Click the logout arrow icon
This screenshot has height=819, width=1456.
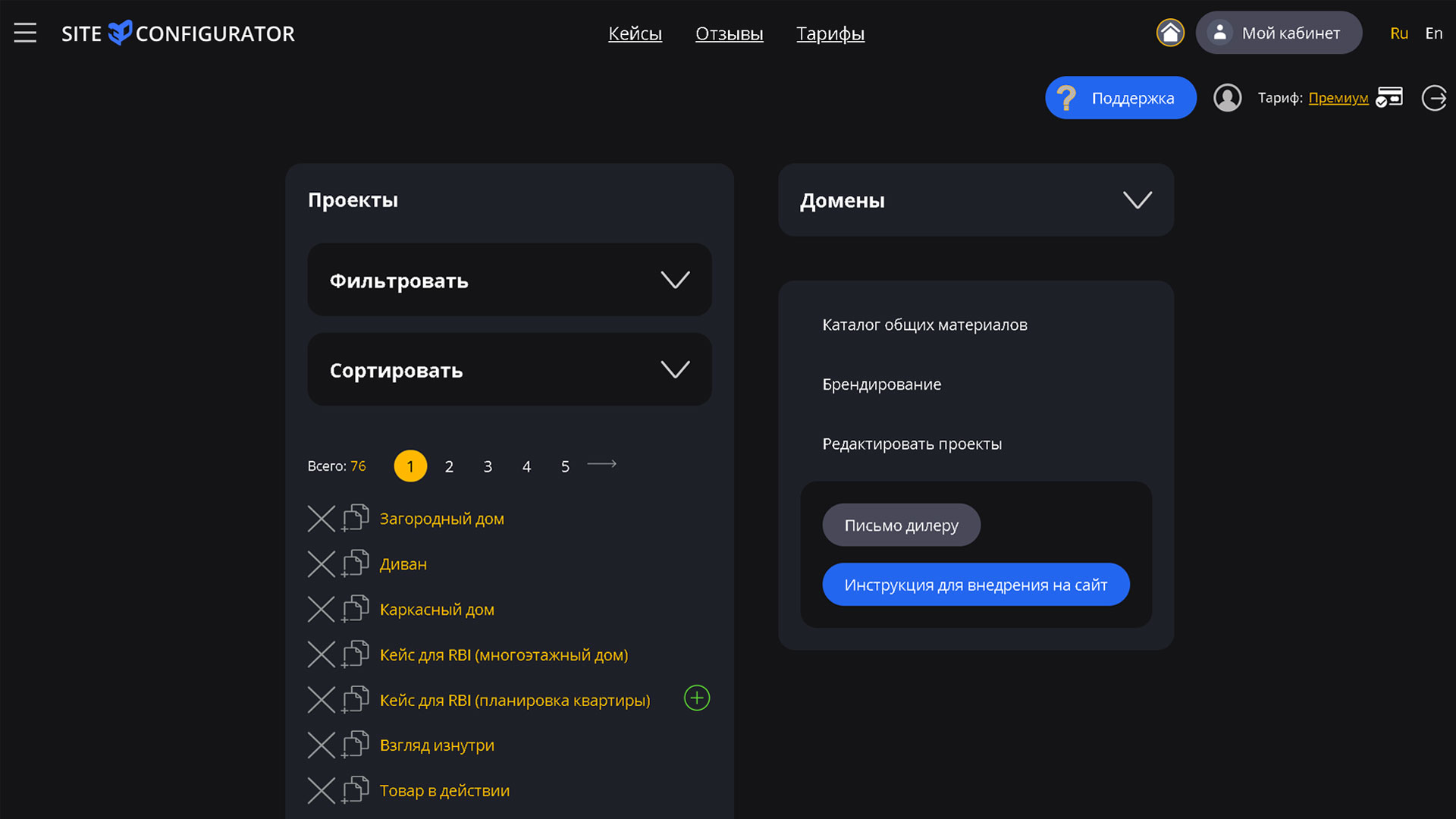pos(1434,98)
